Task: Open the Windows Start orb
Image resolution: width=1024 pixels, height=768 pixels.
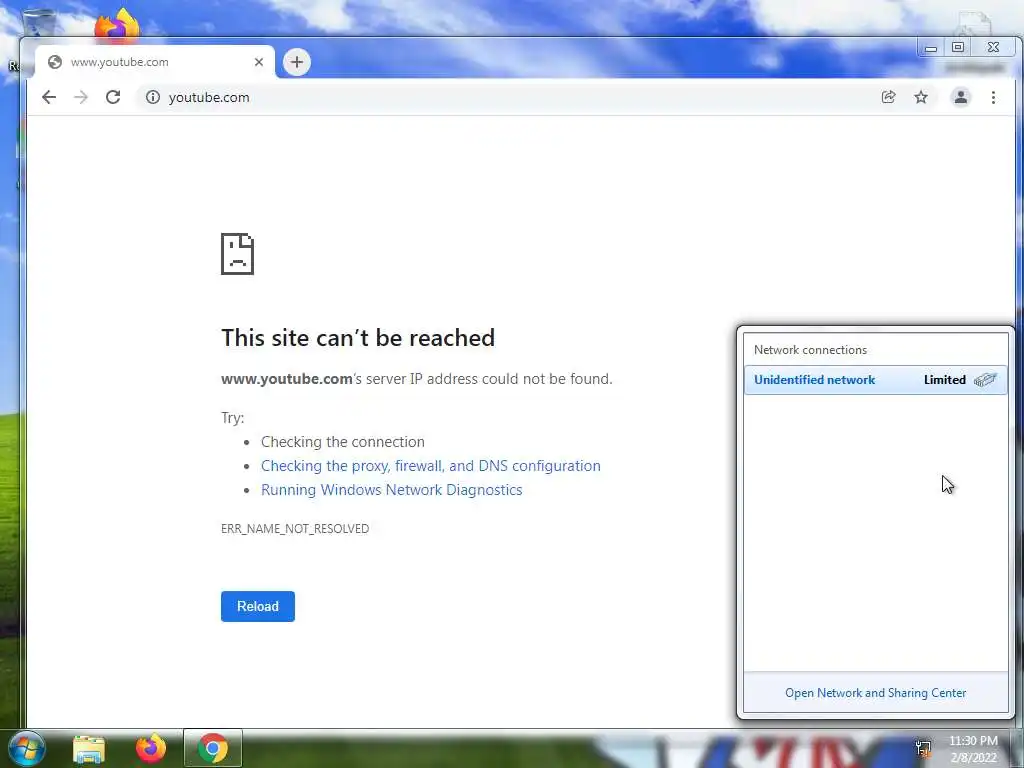Action: pyautogui.click(x=27, y=748)
